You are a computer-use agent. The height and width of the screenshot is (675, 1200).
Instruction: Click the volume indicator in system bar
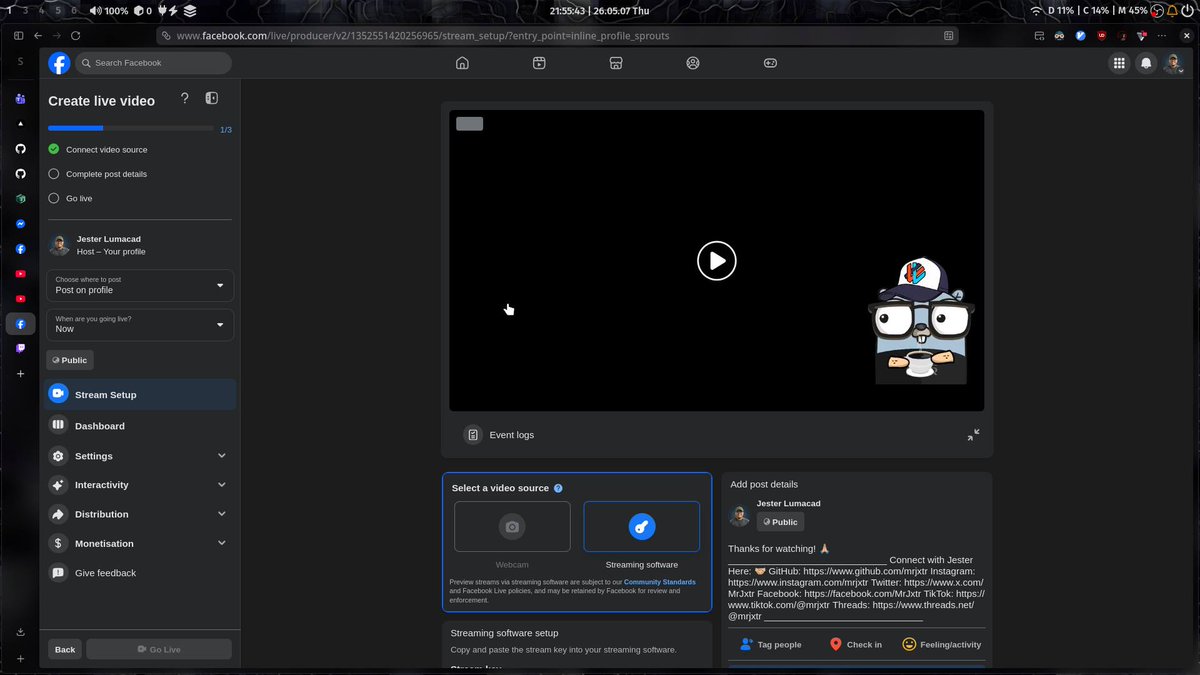click(108, 11)
